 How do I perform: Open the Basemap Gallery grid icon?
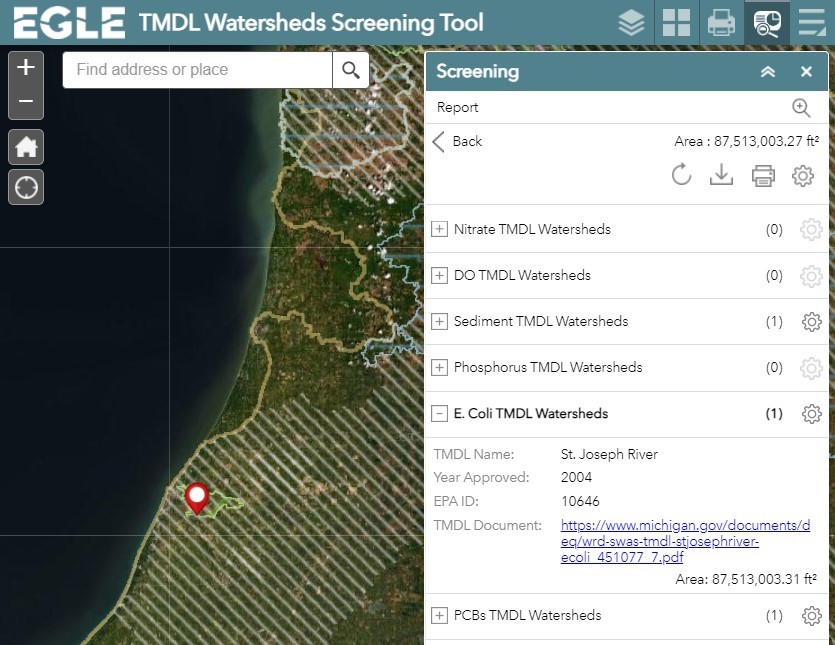click(676, 22)
